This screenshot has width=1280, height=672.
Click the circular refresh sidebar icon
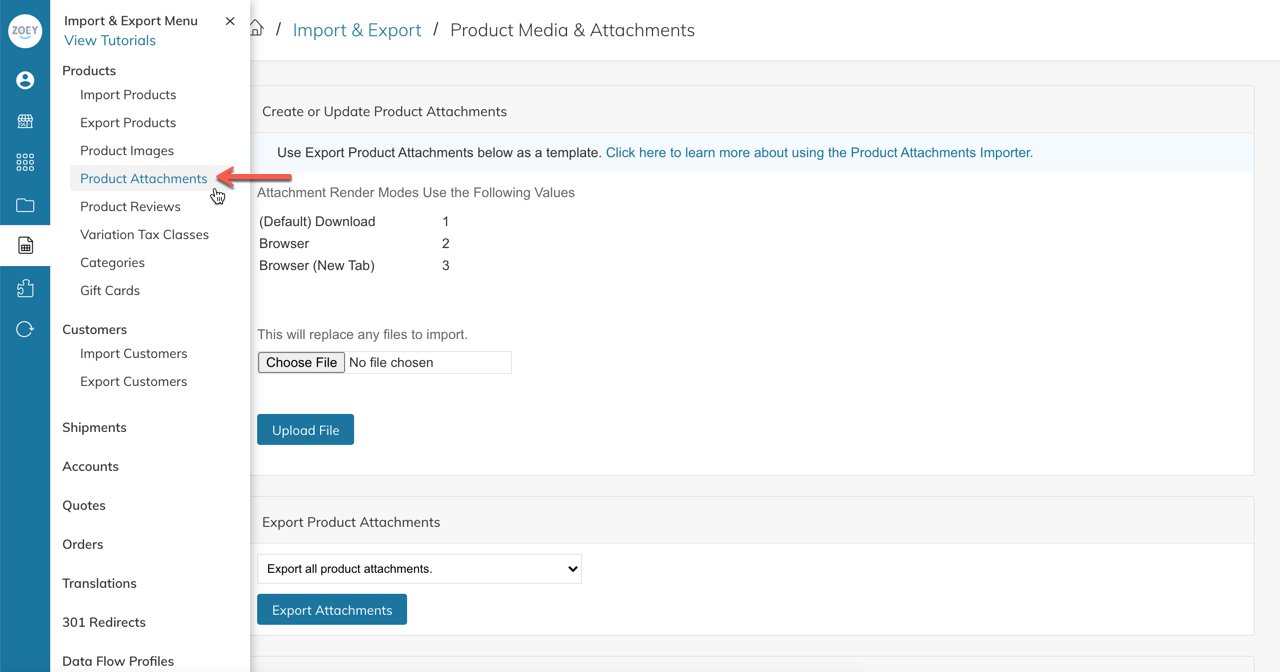[25, 329]
